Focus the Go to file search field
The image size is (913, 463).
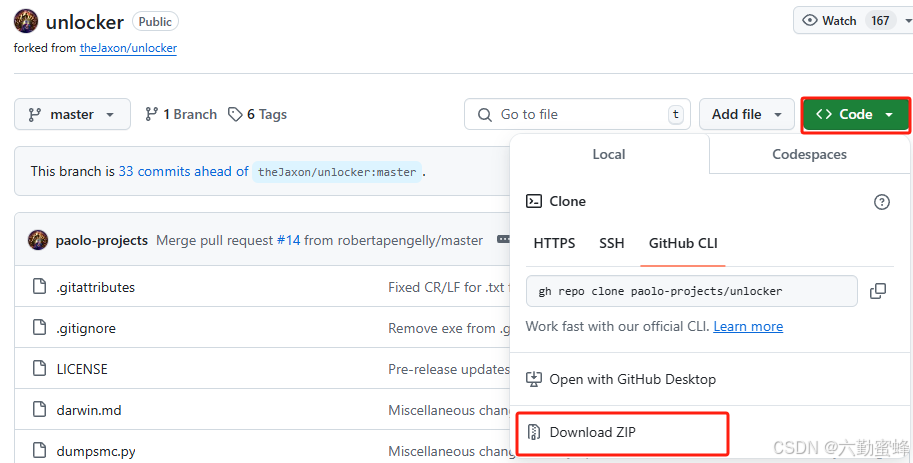pyautogui.click(x=577, y=114)
